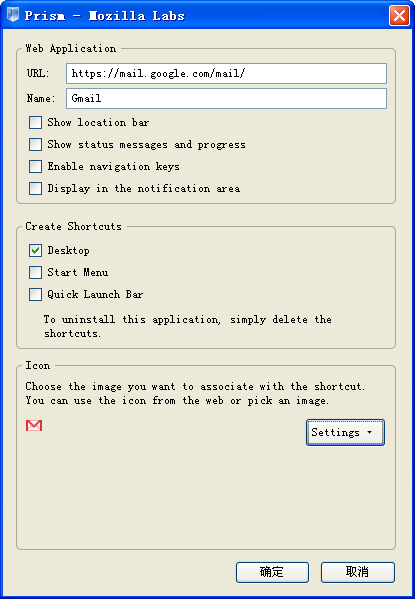Enable Start Menu shortcut
The width and height of the screenshot is (415, 599).
pyautogui.click(x=36, y=272)
